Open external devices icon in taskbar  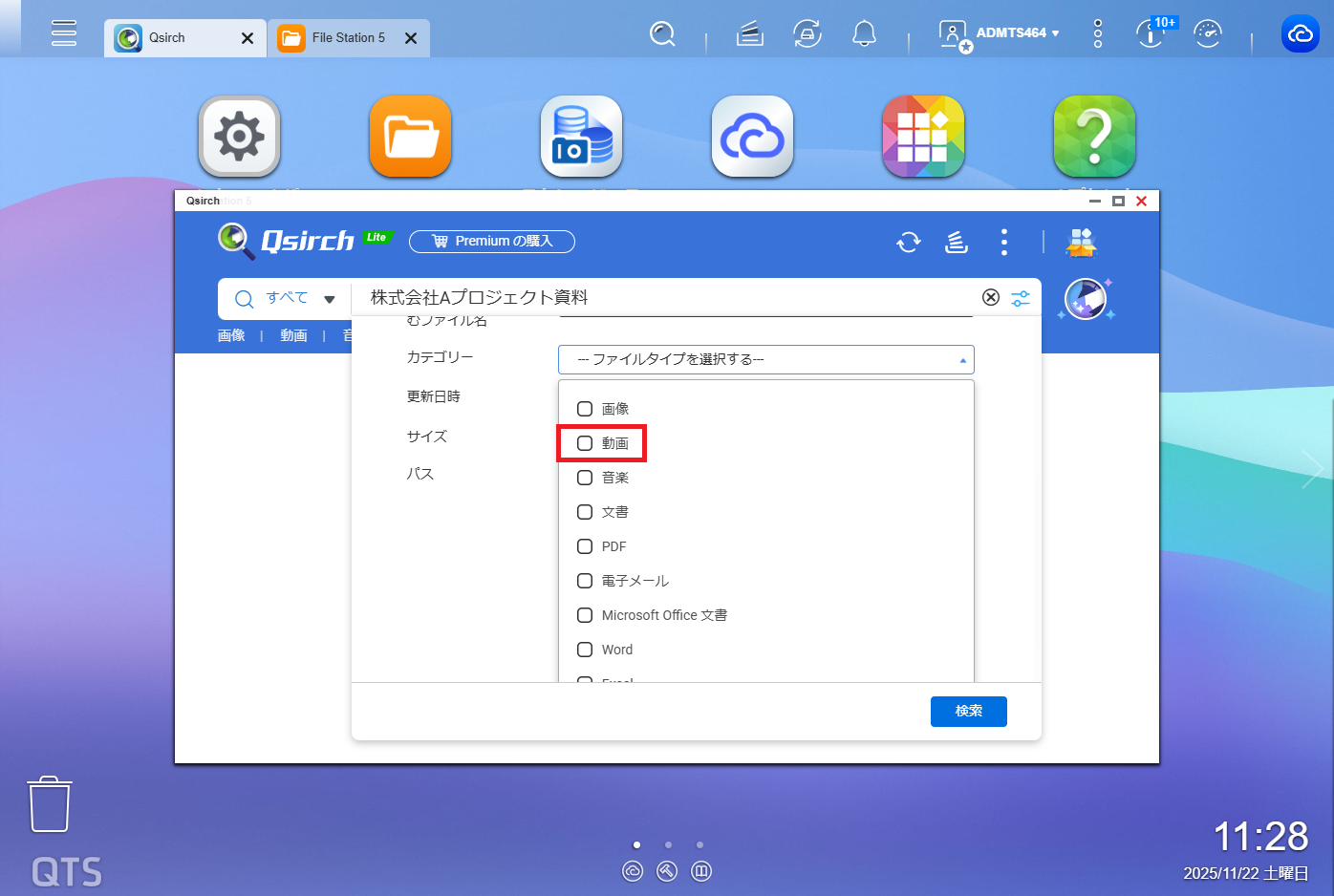(807, 34)
